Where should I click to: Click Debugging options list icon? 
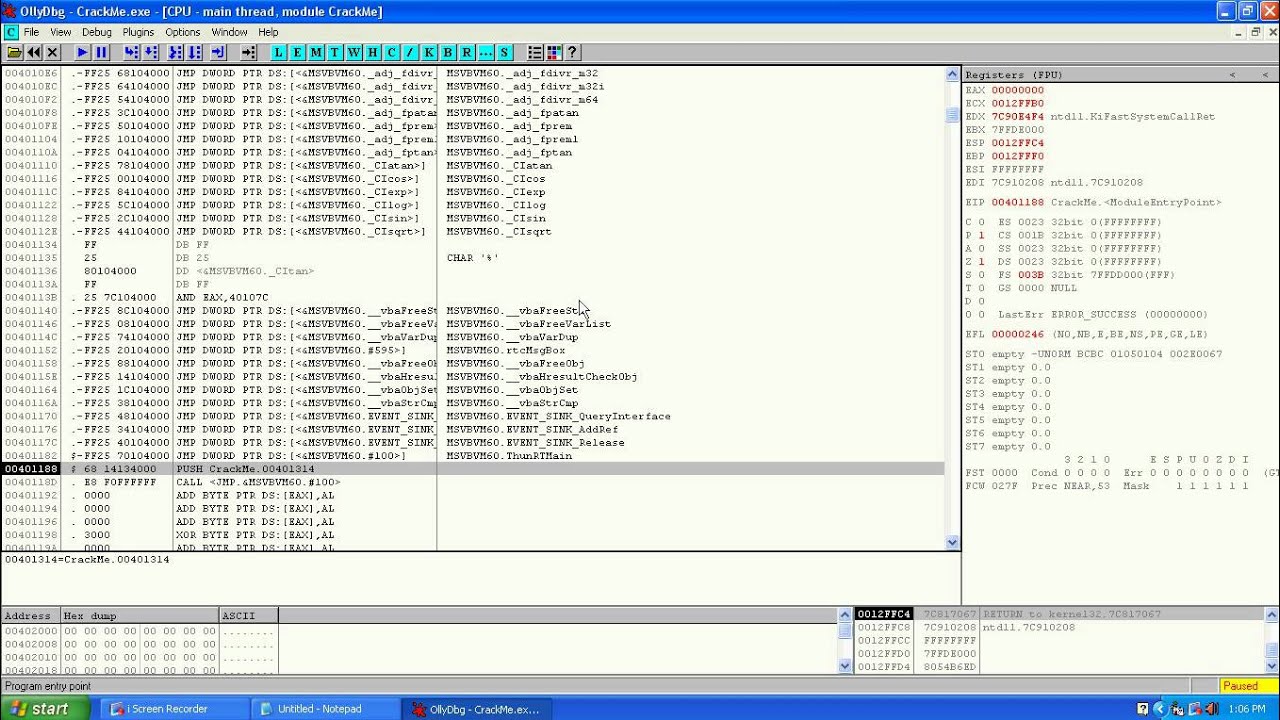pyautogui.click(x=535, y=52)
